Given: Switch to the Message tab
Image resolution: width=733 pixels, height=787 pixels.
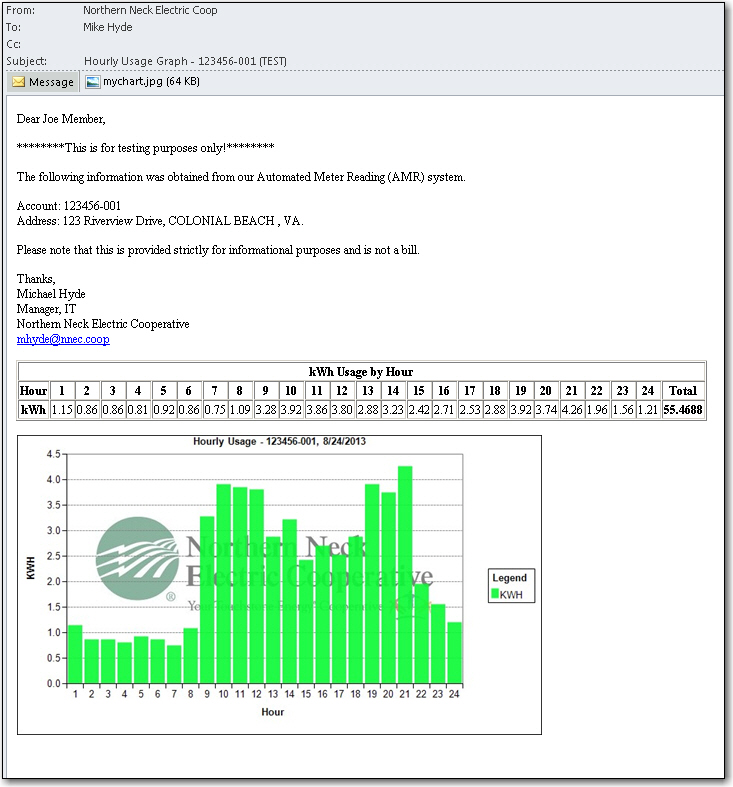Looking at the screenshot, I should pos(43,82).
